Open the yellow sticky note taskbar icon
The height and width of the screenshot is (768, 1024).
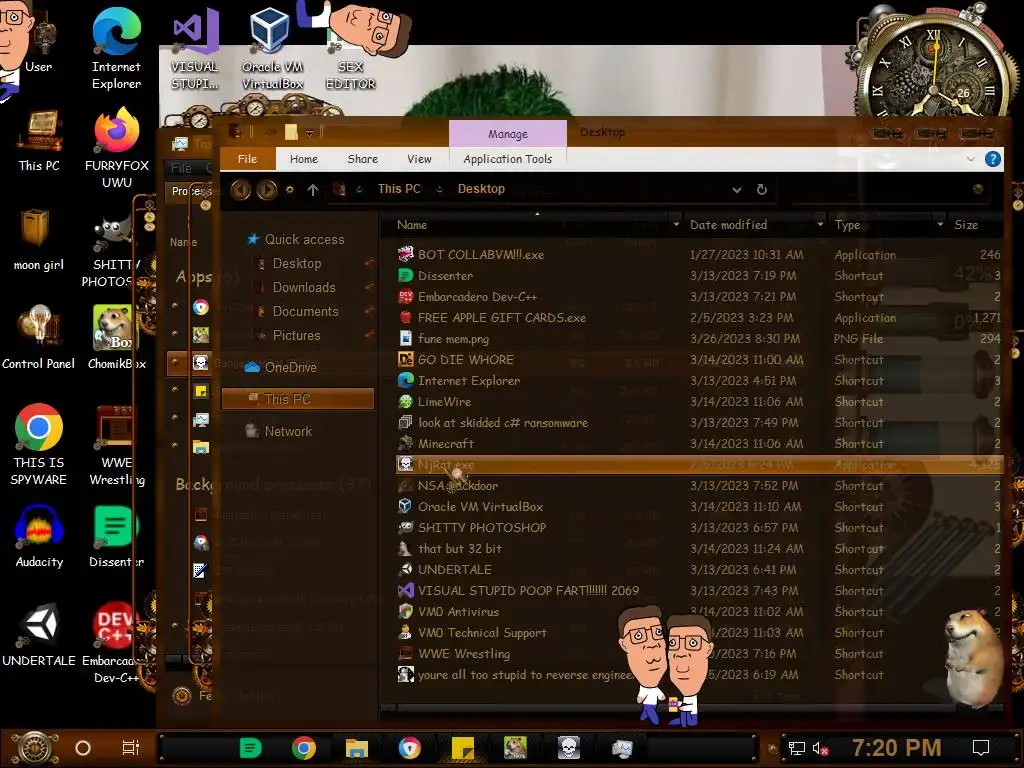point(462,748)
